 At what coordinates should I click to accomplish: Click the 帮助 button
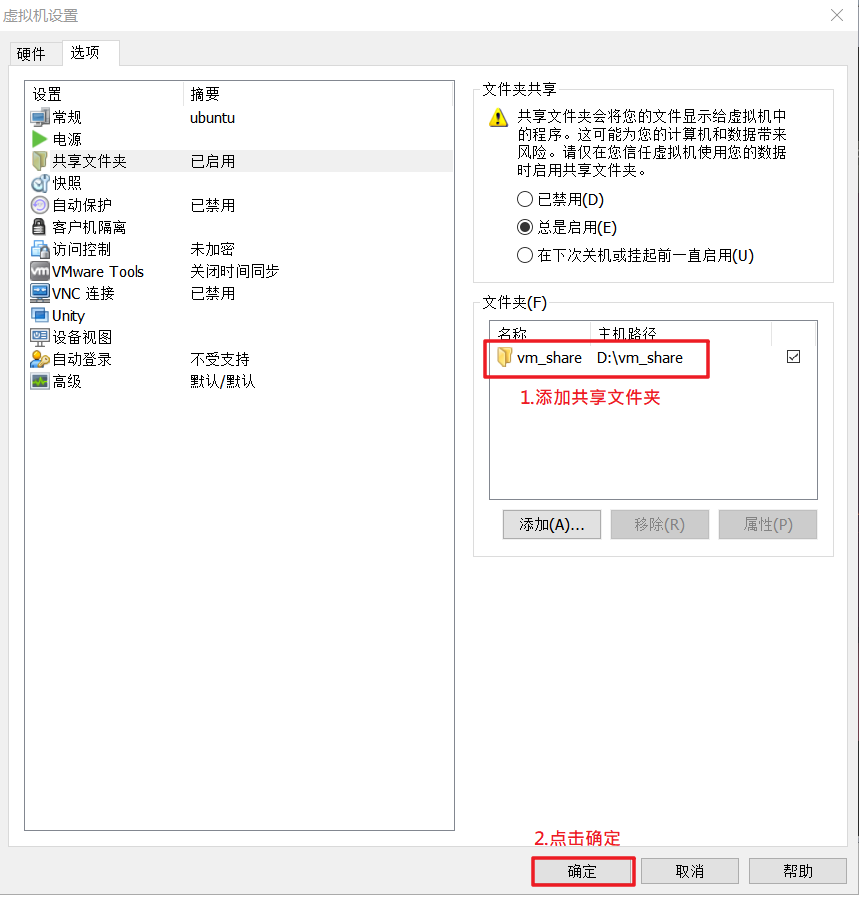click(797, 871)
